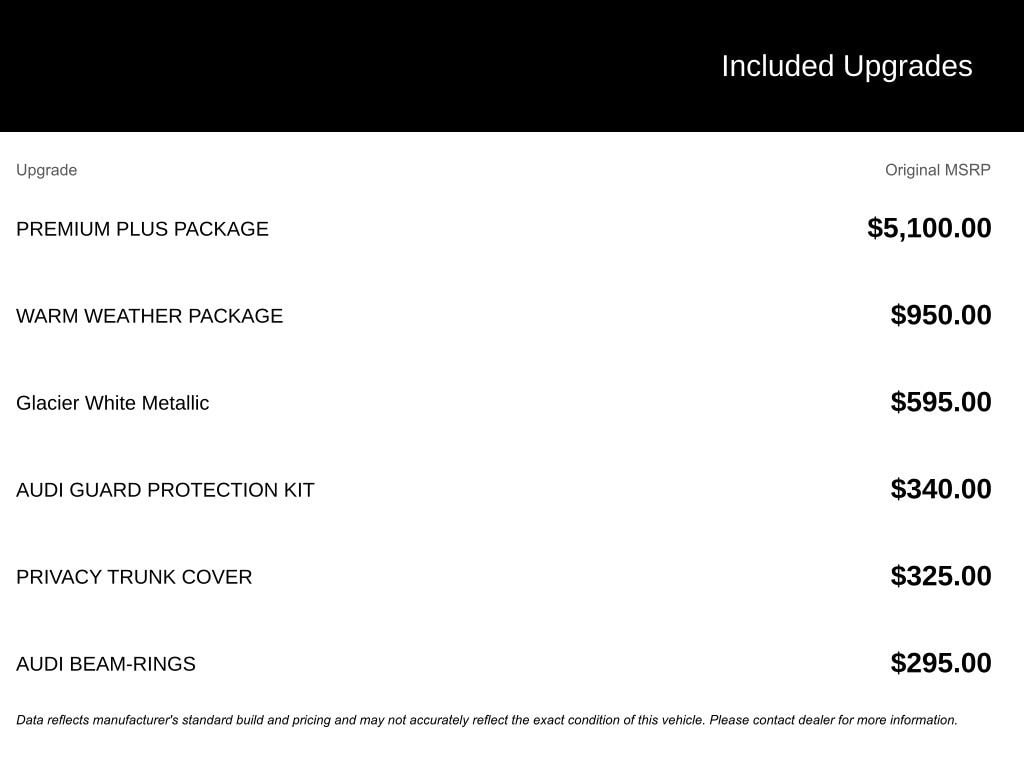Select AUDI GUARD PROTECTION KIT item
Viewport: 1024px width, 768px height.
[165, 490]
